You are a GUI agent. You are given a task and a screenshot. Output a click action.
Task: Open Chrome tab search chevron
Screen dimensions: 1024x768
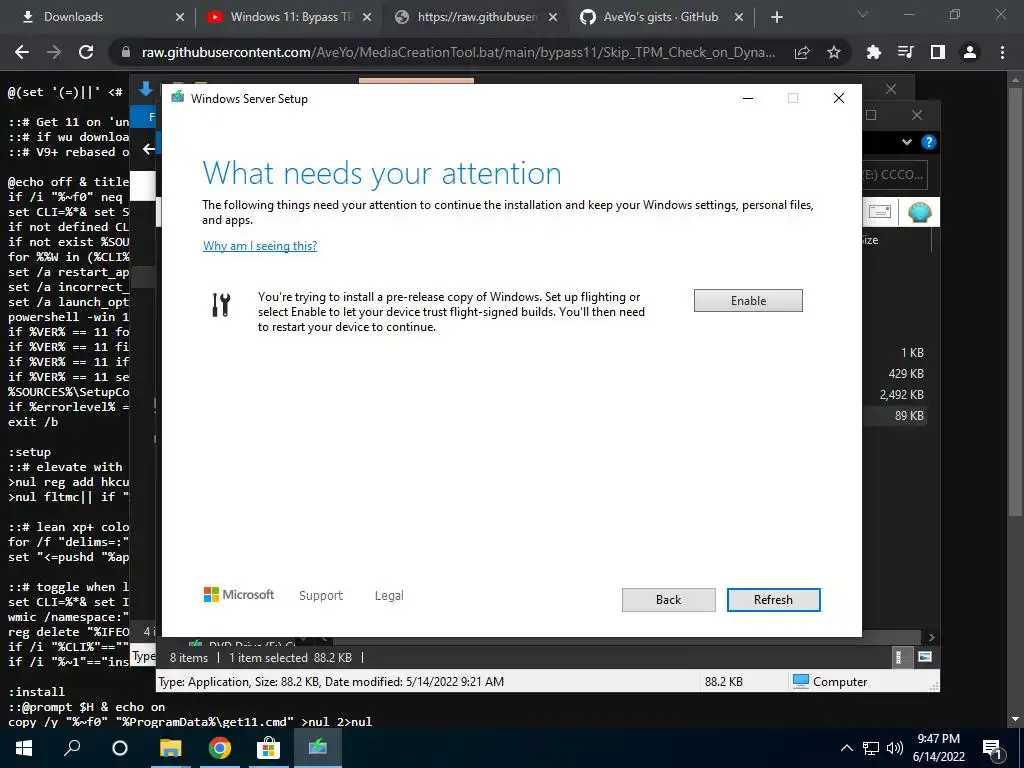(x=863, y=14)
